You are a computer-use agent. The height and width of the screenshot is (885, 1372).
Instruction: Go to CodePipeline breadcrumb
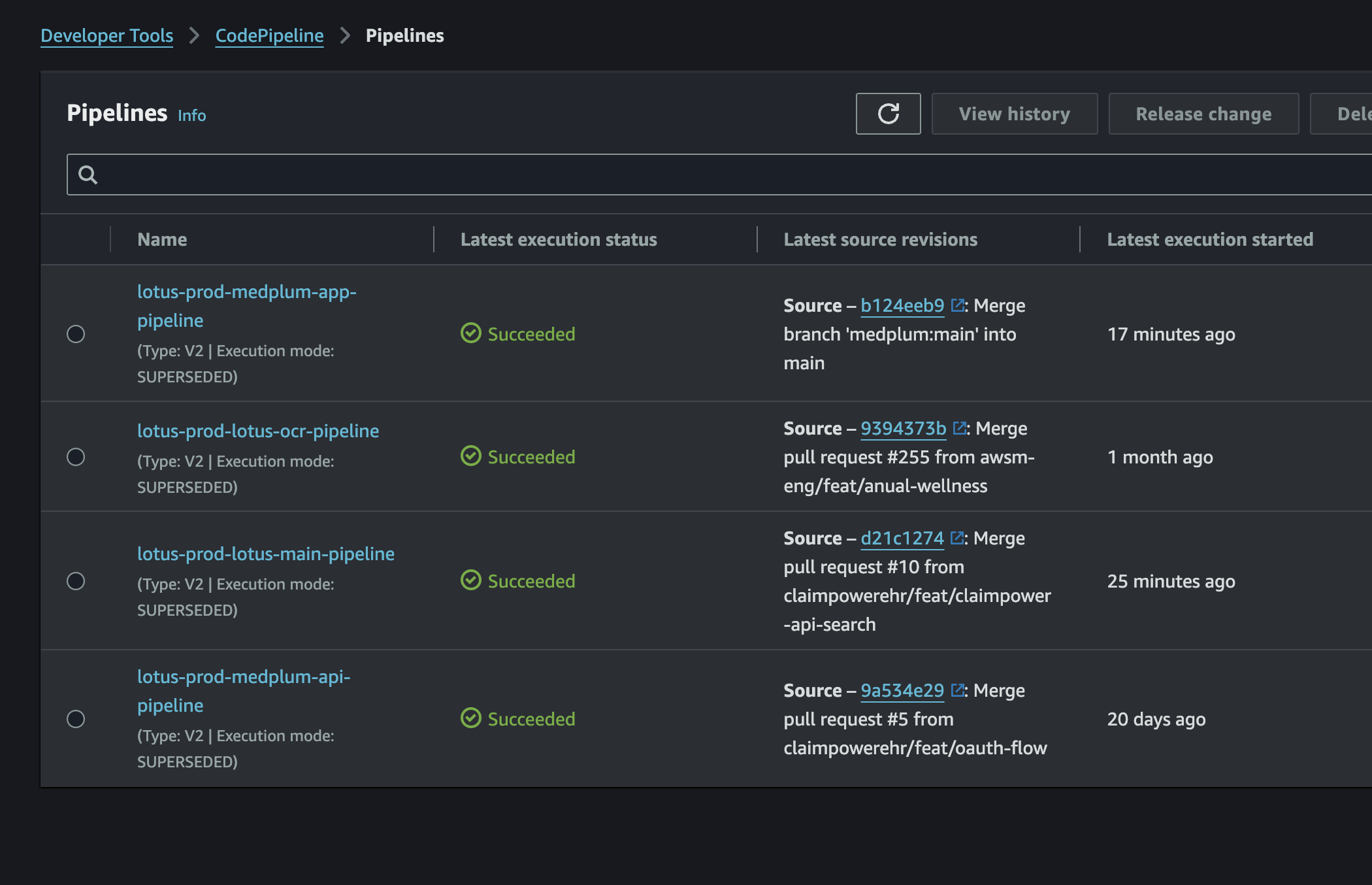tap(269, 35)
